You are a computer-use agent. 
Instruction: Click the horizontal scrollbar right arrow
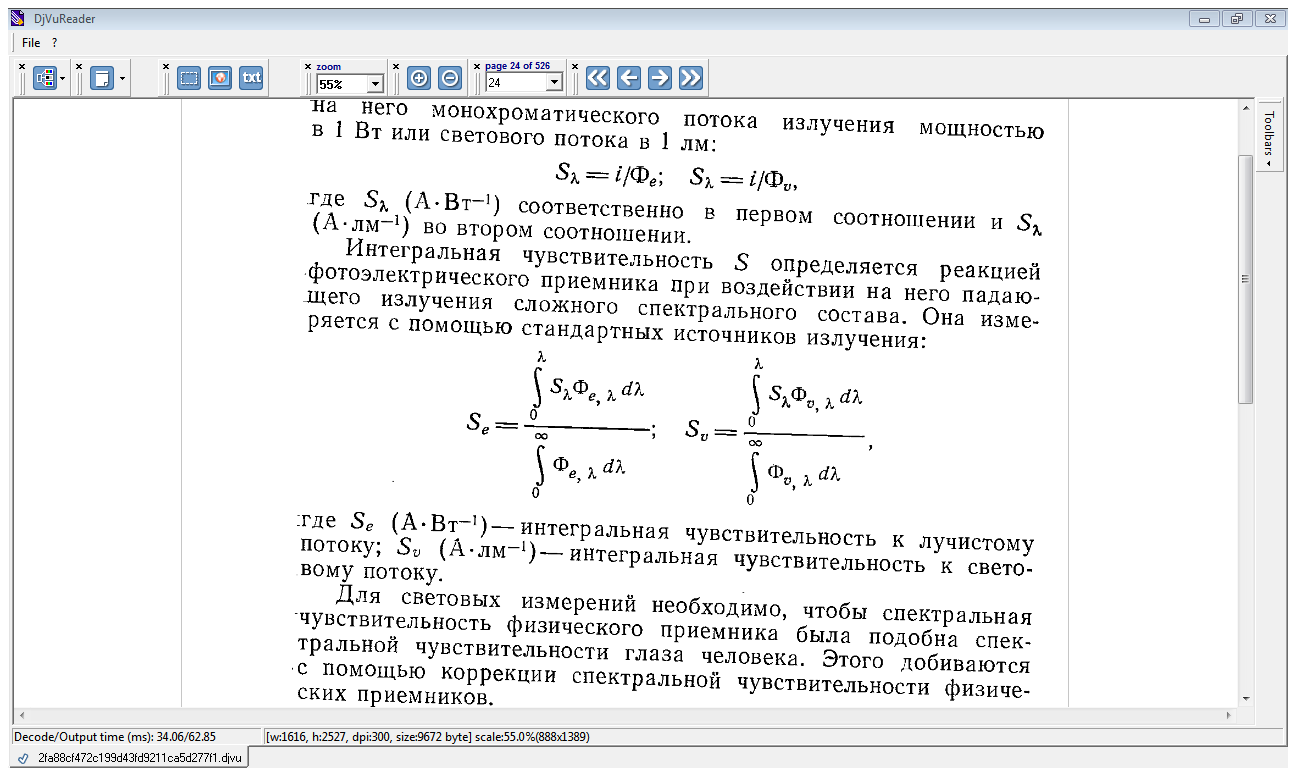pyautogui.click(x=1230, y=715)
